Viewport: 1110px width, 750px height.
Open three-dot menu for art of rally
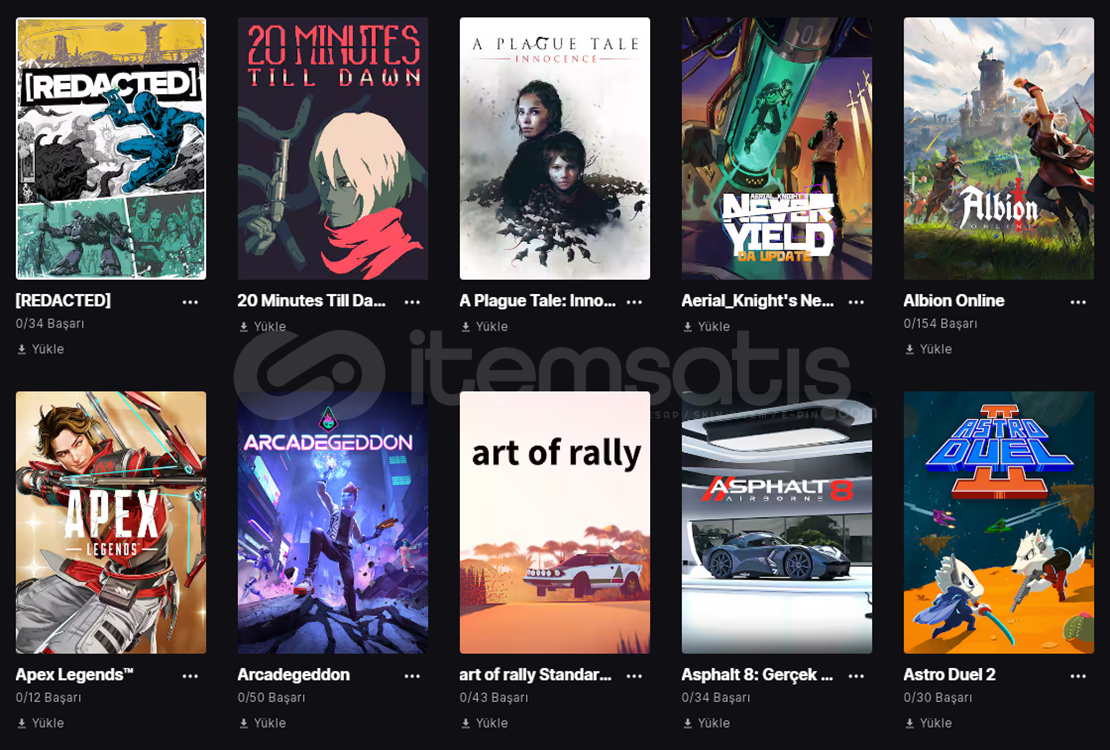coord(634,676)
